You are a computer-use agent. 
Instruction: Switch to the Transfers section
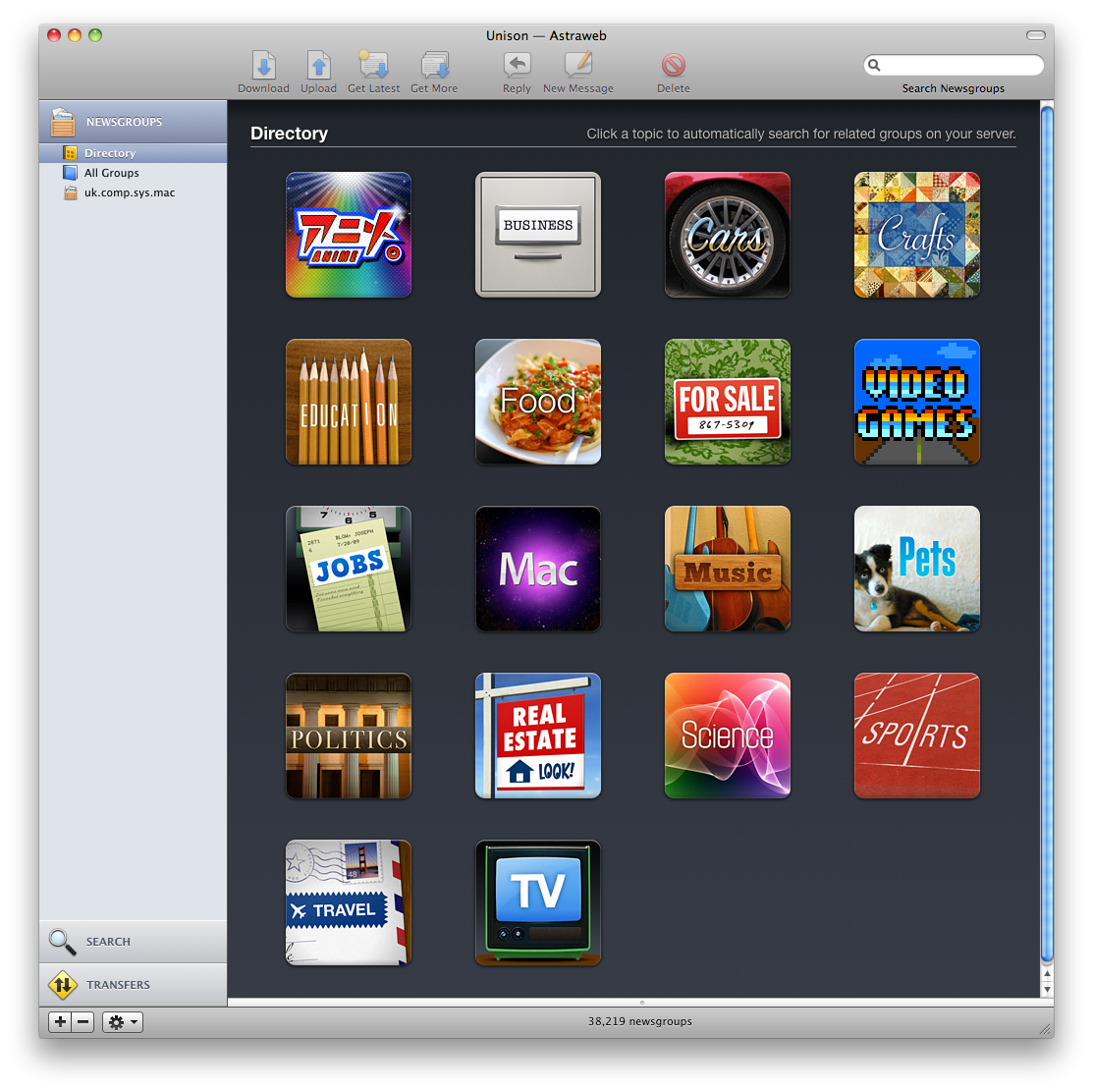(118, 985)
